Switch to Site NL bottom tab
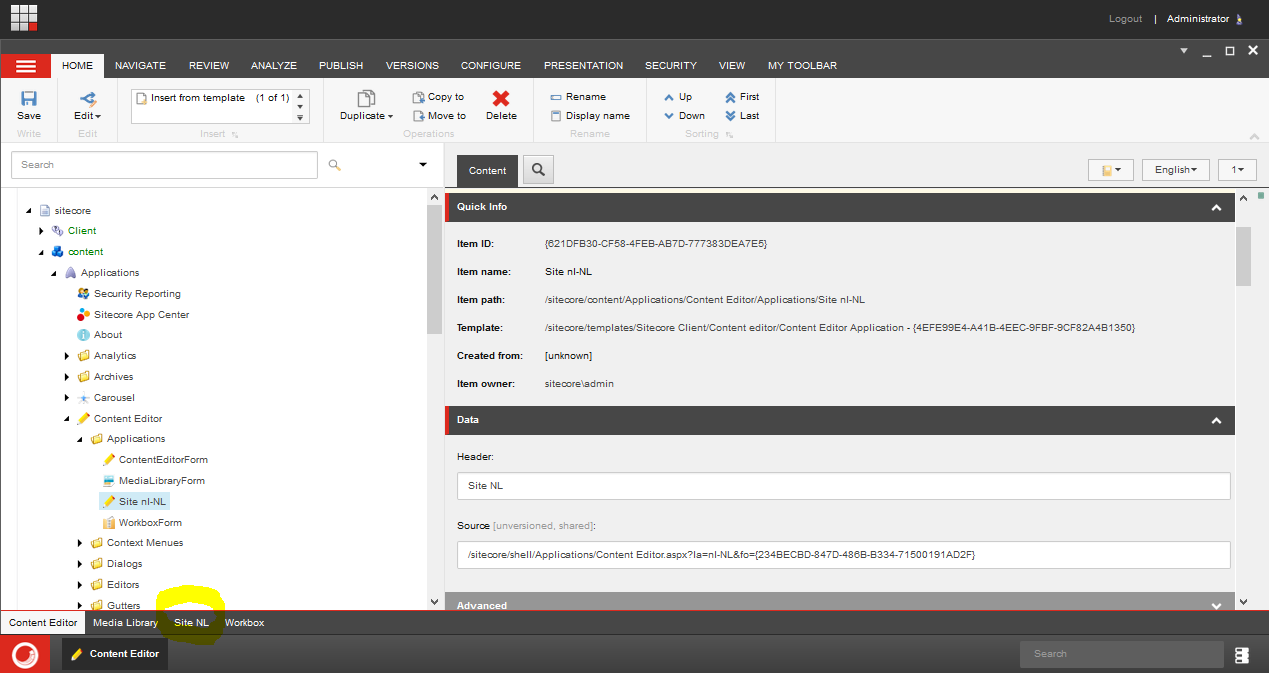Viewport: 1269px width, 673px height. pyautogui.click(x=192, y=623)
